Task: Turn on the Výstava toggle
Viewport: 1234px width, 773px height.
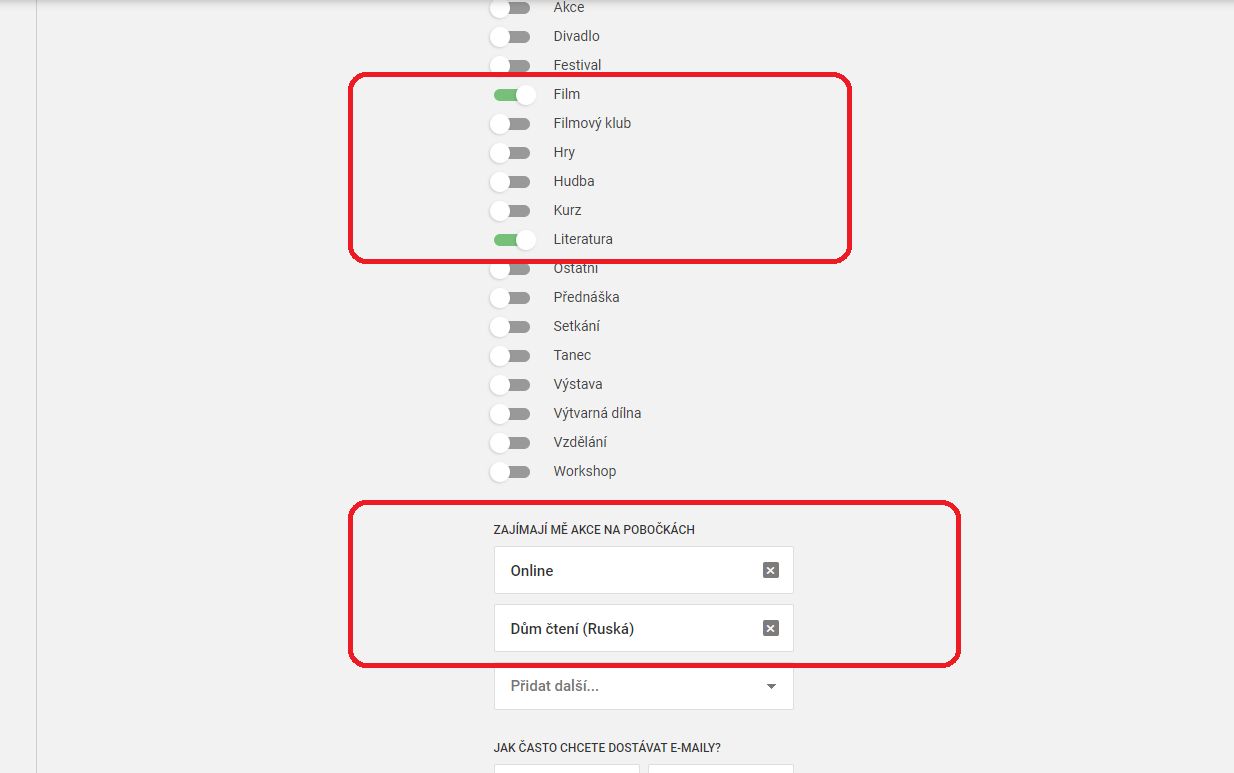Action: tap(511, 385)
